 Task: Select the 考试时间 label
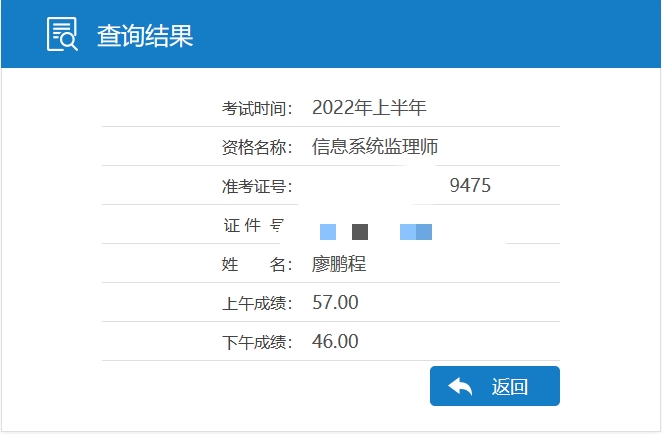[x=257, y=108]
